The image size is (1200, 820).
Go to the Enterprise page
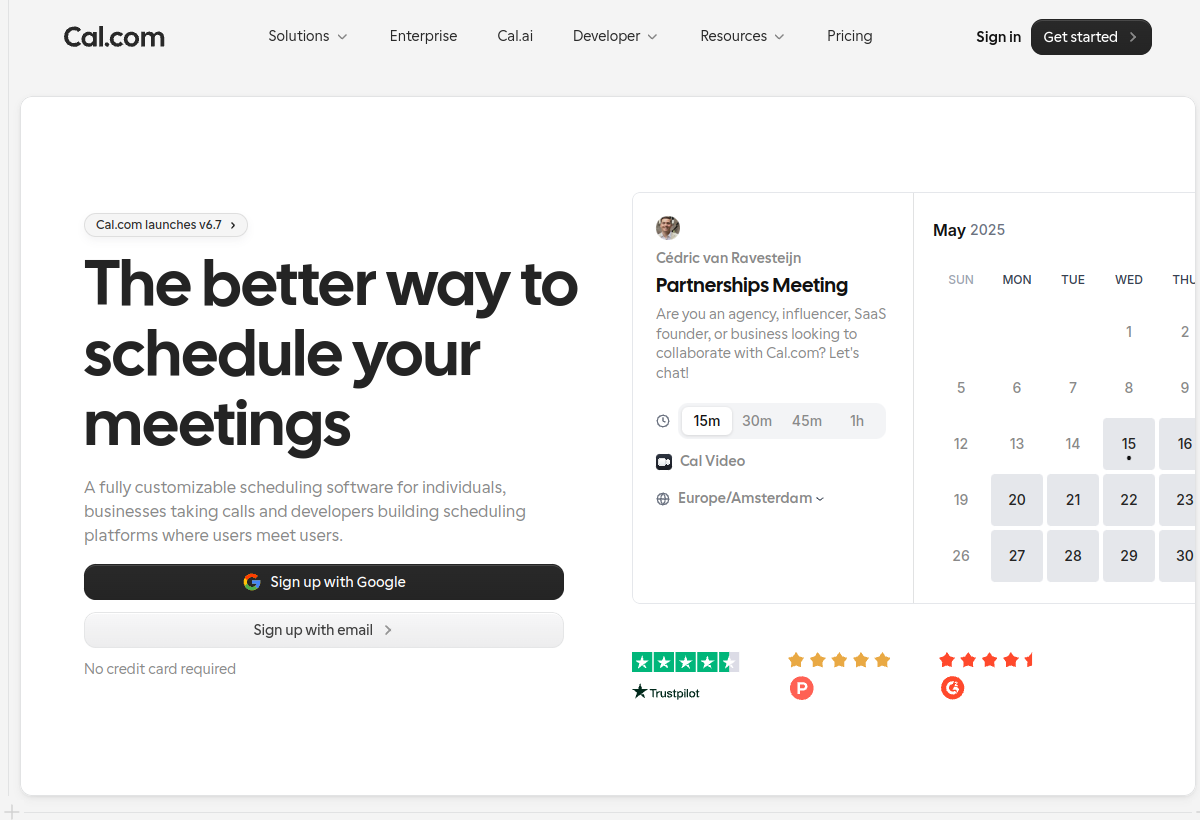tap(423, 36)
